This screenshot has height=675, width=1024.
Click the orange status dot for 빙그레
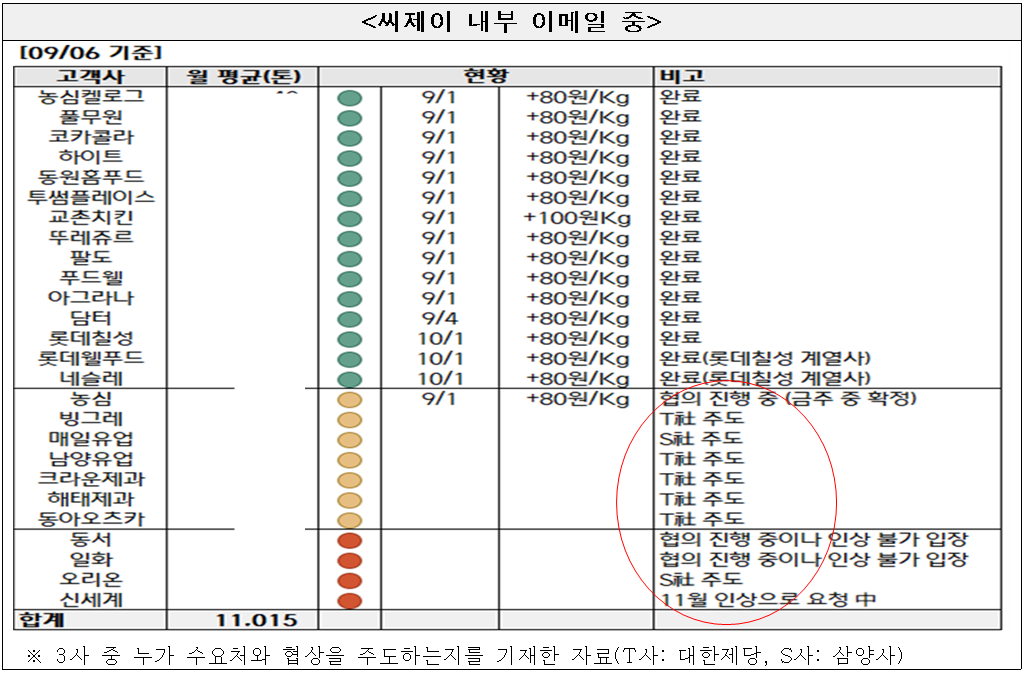(x=349, y=419)
